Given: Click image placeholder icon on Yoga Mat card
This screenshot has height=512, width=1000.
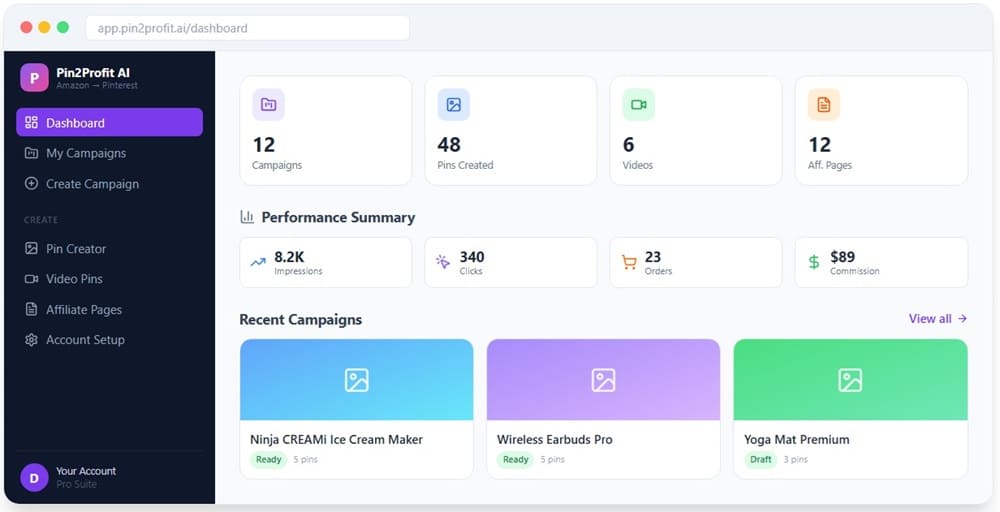Looking at the screenshot, I should (850, 380).
